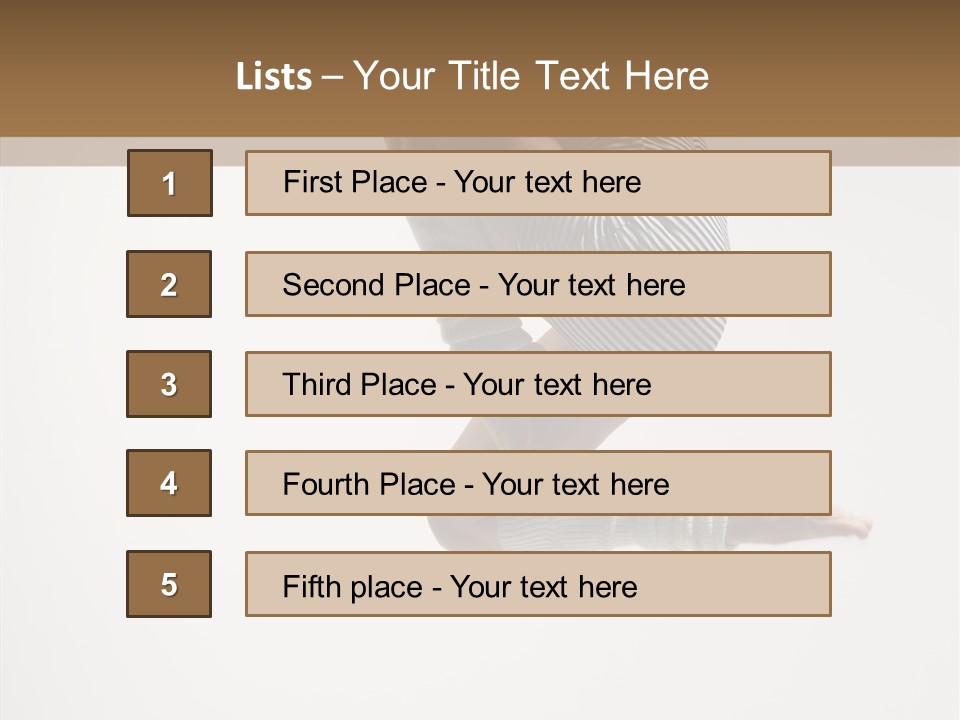
Task: Click the Your Title Text Here heading
Action: coord(531,77)
